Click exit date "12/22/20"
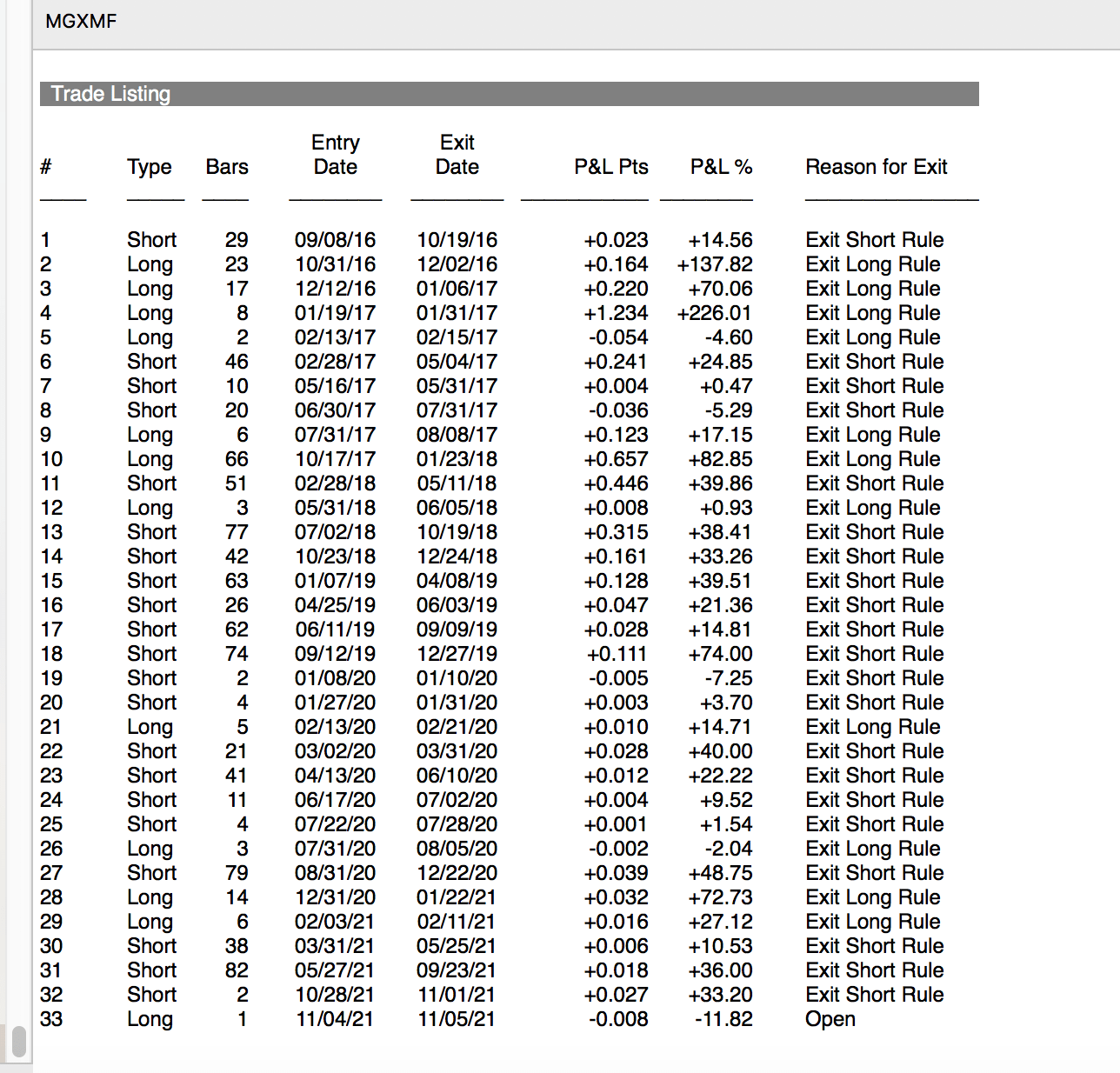 click(x=457, y=873)
